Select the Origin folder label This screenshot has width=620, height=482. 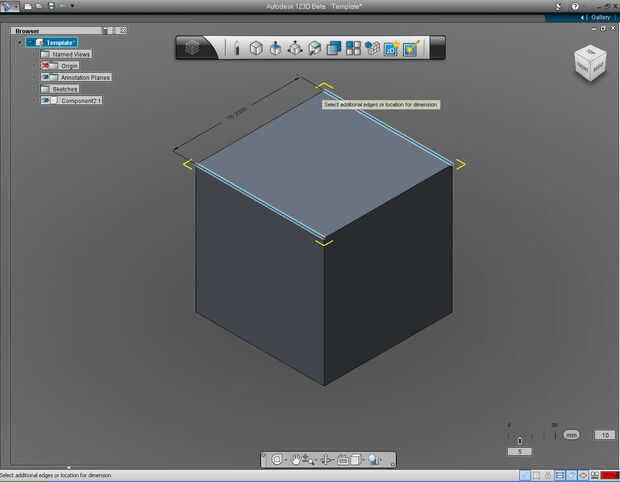pos(70,66)
